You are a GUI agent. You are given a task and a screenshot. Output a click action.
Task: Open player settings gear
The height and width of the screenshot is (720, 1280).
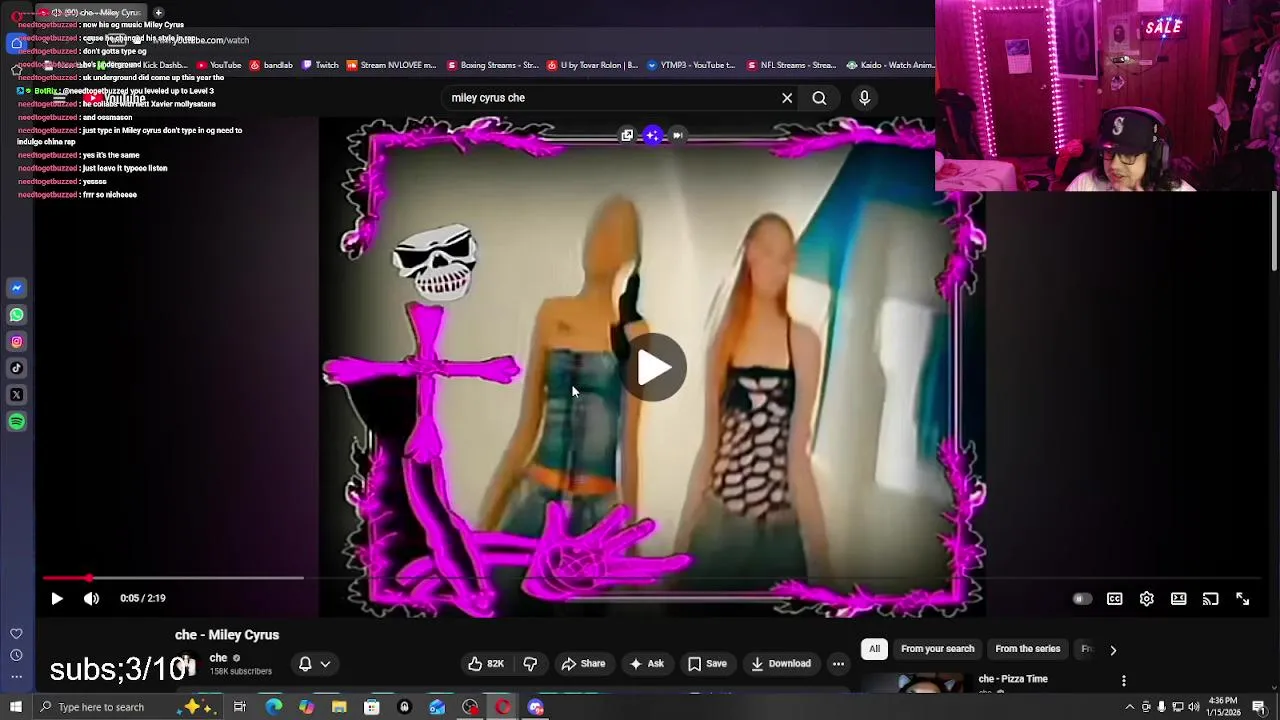pyautogui.click(x=1147, y=599)
